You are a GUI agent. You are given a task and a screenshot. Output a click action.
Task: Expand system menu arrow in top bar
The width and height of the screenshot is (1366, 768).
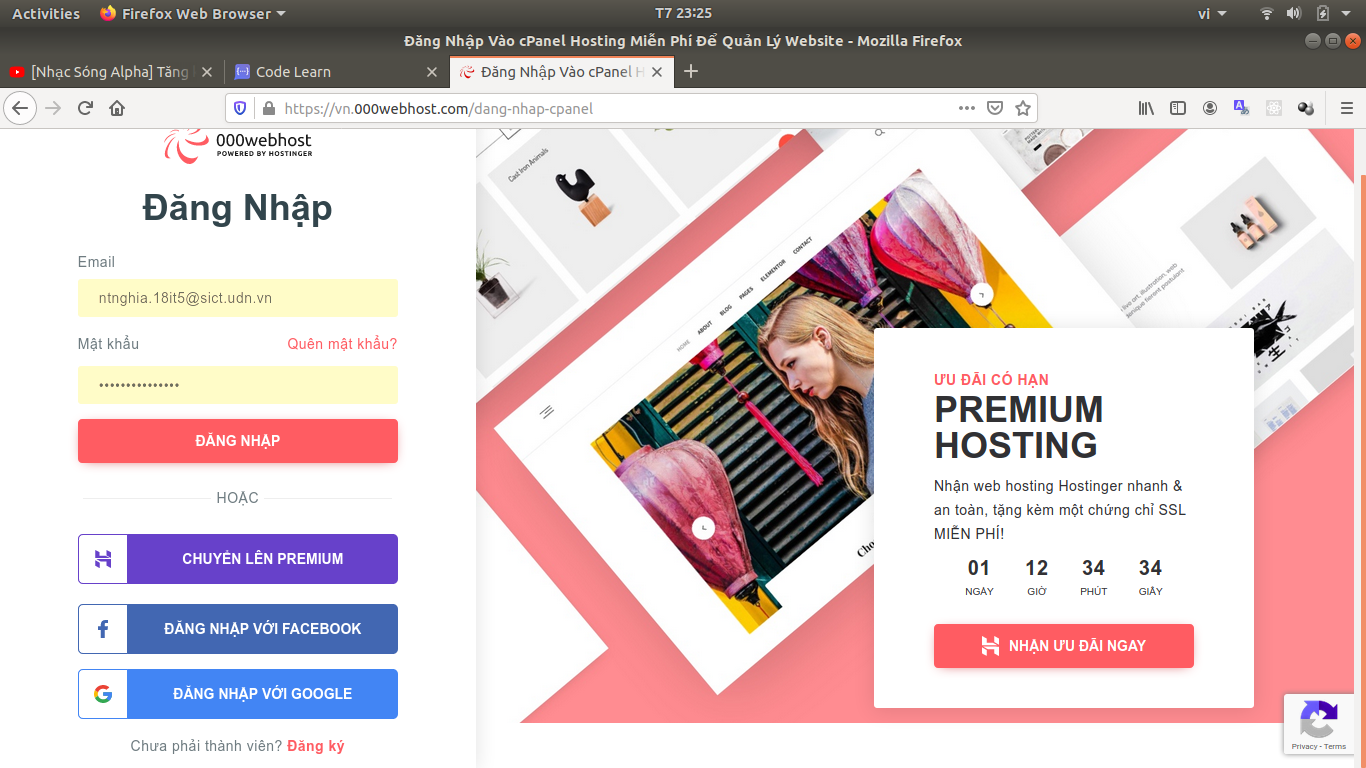[x=1348, y=14]
